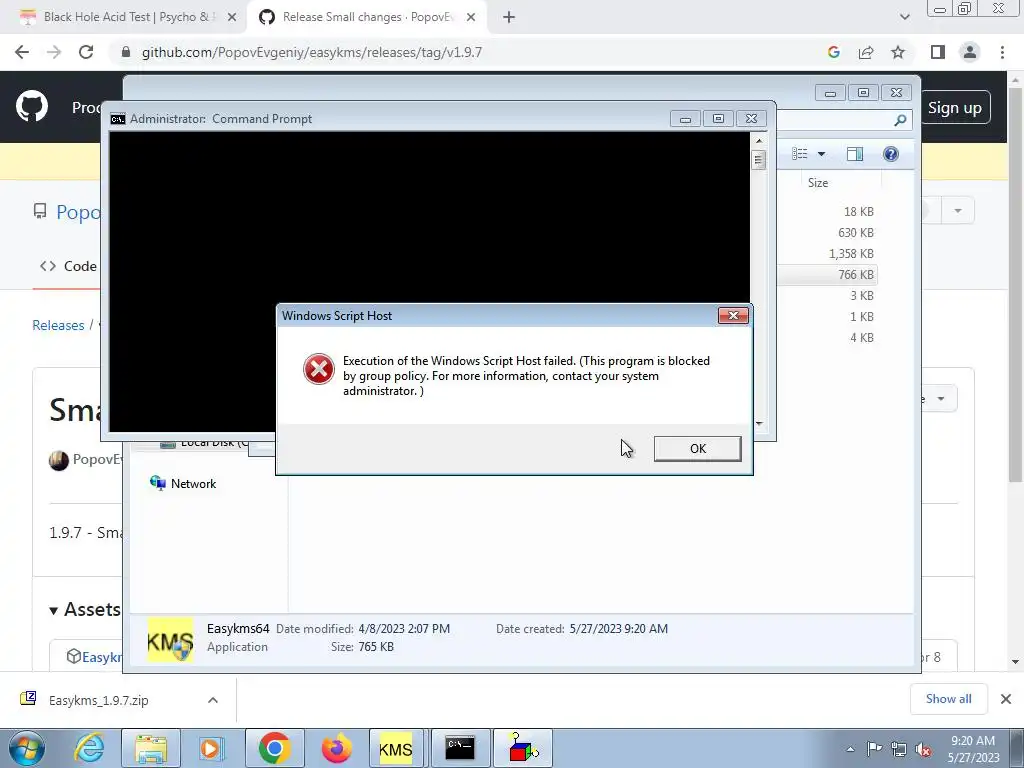The image size is (1024, 768).
Task: Click the Google icon in the address bar
Action: [x=833, y=52]
